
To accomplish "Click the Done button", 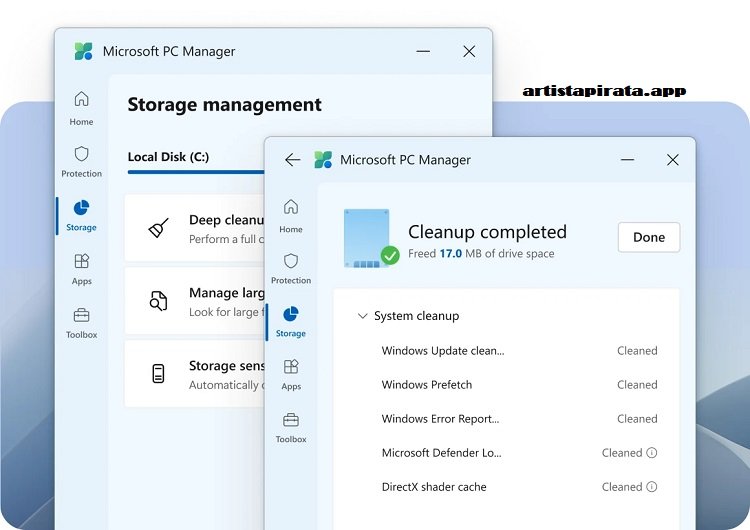I will click(649, 237).
